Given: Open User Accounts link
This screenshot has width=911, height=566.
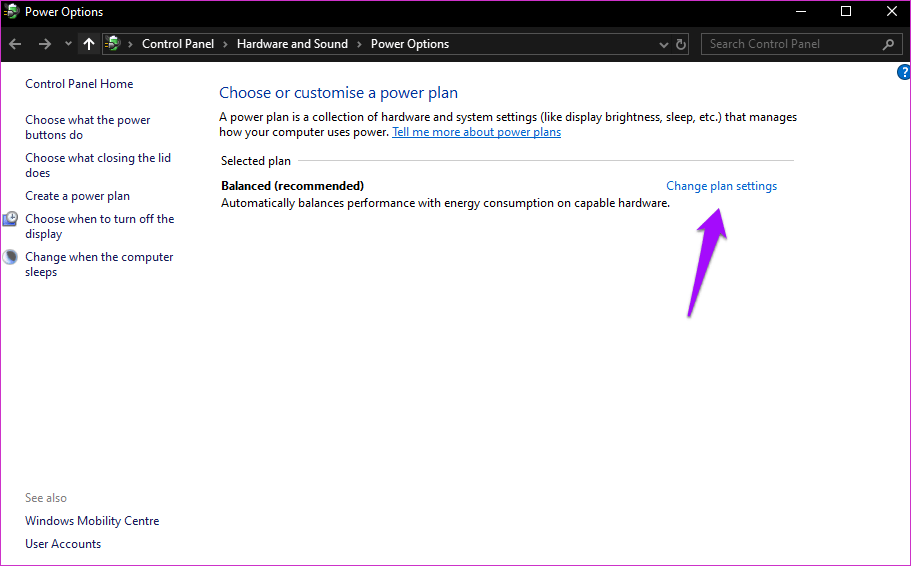Looking at the screenshot, I should pyautogui.click(x=63, y=544).
